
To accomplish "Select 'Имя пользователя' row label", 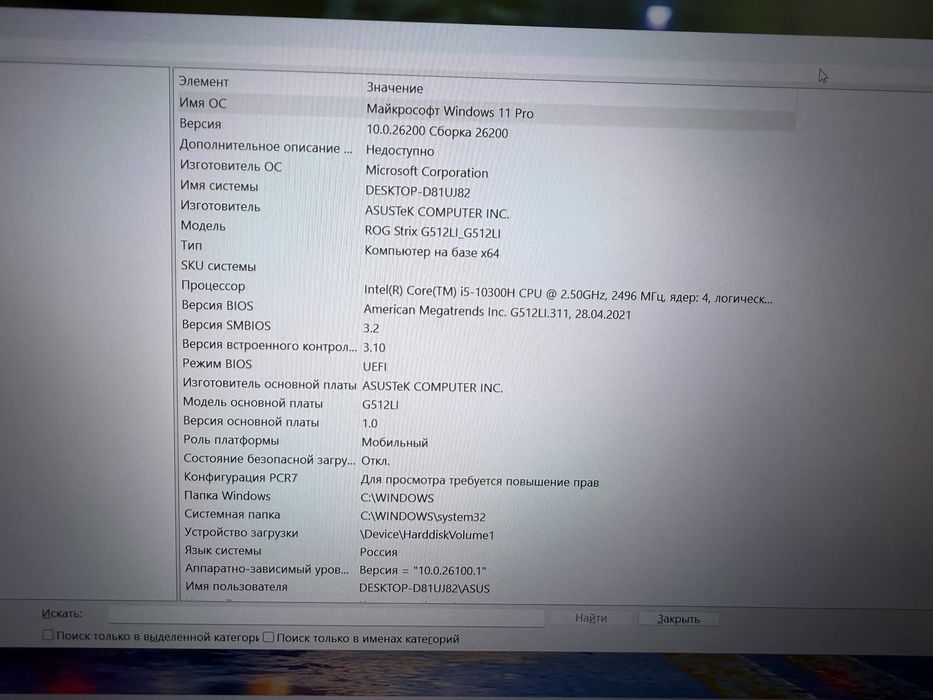I will click(x=236, y=587).
